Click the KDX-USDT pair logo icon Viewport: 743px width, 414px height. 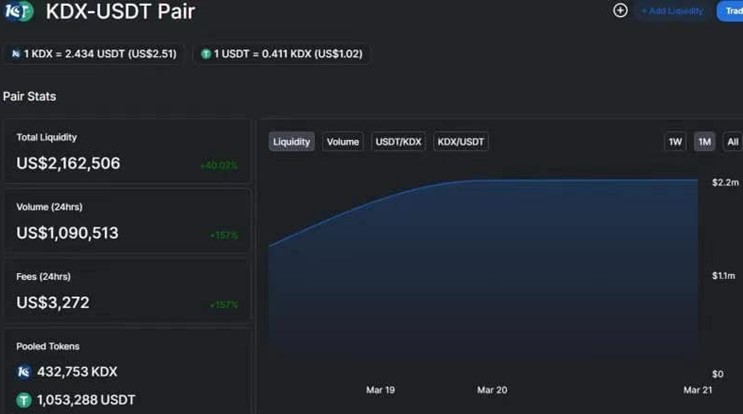point(19,11)
